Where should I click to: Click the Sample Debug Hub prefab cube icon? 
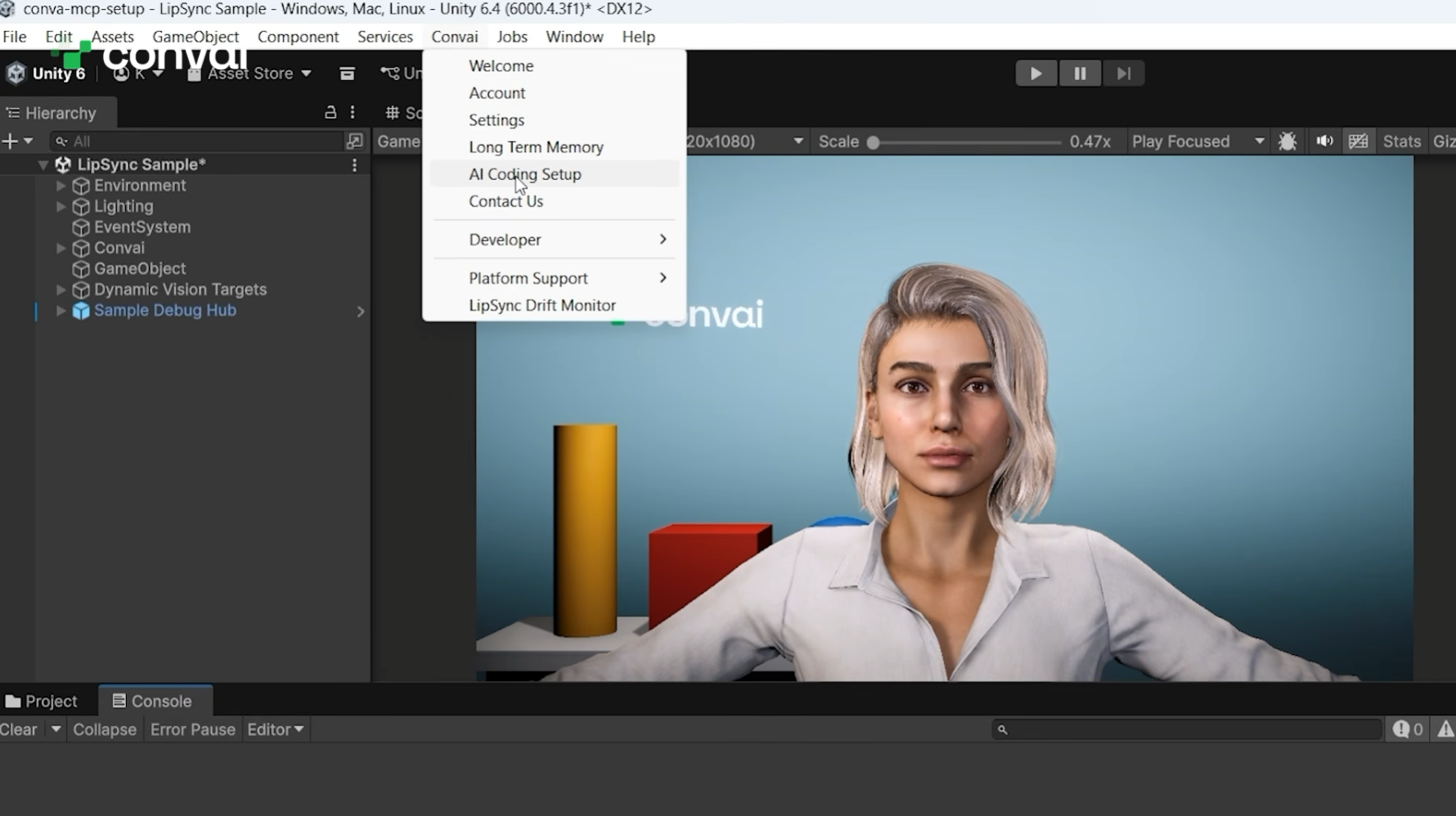click(x=81, y=311)
